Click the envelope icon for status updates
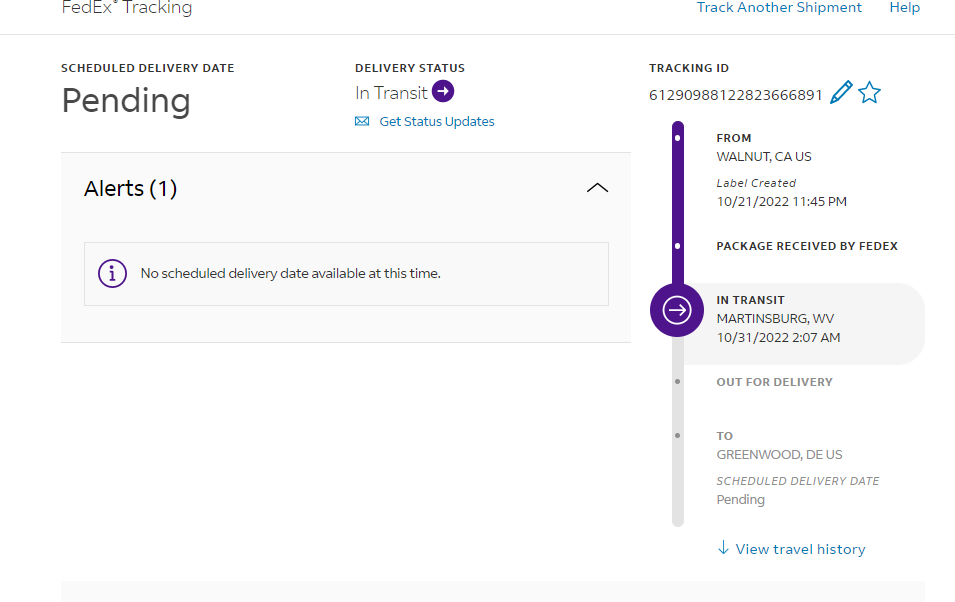This screenshot has height=602, width=955. tap(362, 122)
